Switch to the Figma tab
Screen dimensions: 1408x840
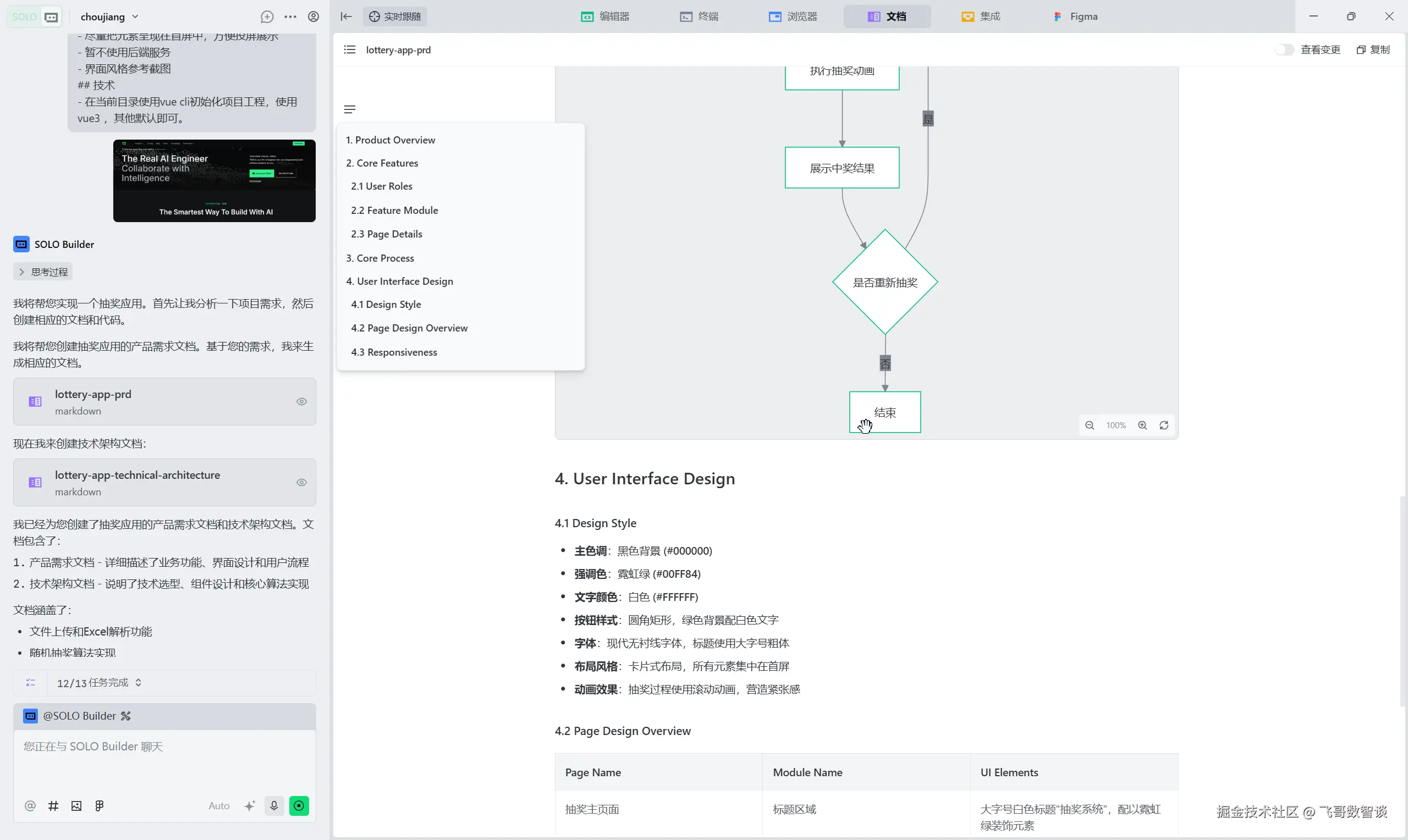click(1076, 17)
